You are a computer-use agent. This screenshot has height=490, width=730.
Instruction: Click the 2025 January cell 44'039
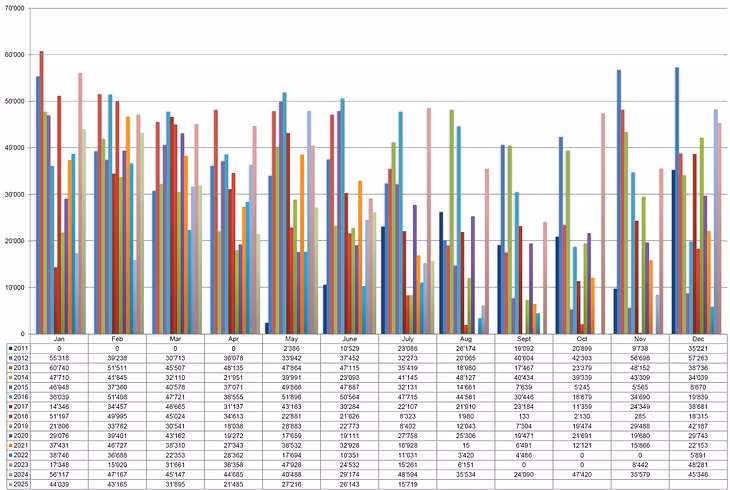59,484
